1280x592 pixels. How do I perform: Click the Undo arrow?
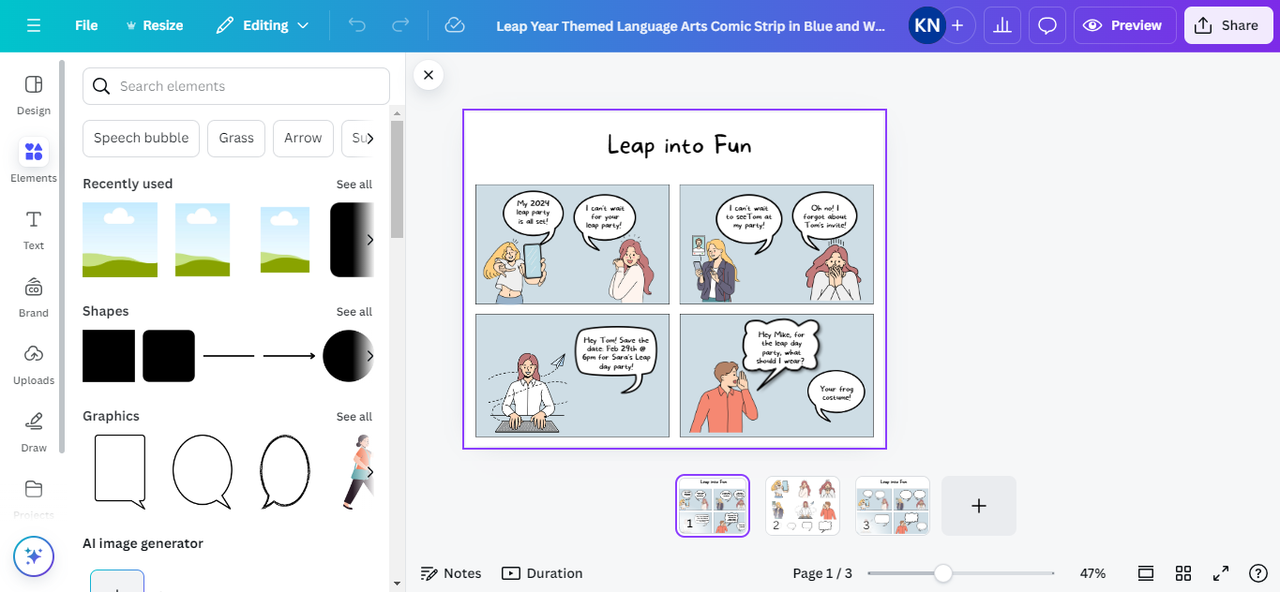point(357,25)
